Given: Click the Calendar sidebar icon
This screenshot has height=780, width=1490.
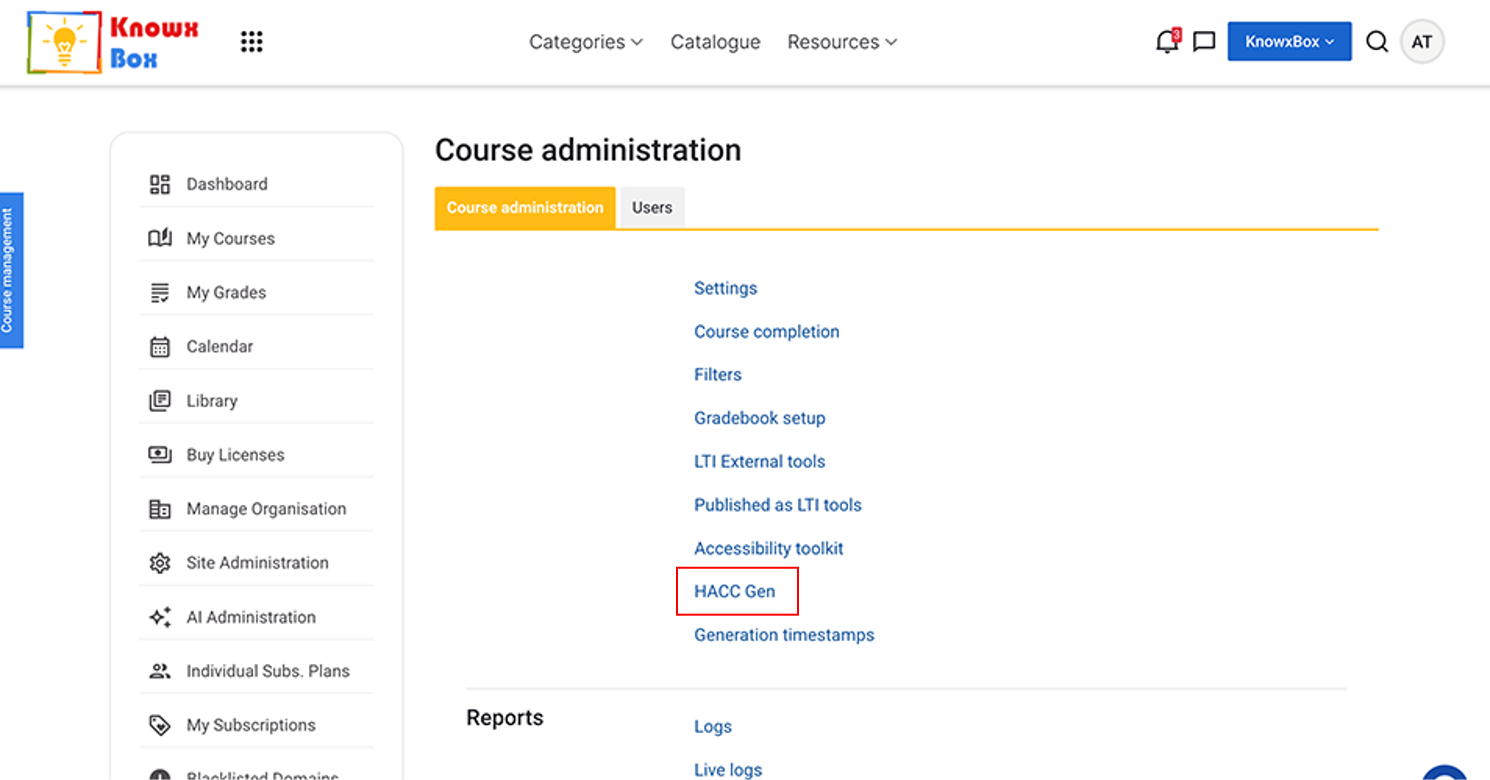Looking at the screenshot, I should pos(160,347).
